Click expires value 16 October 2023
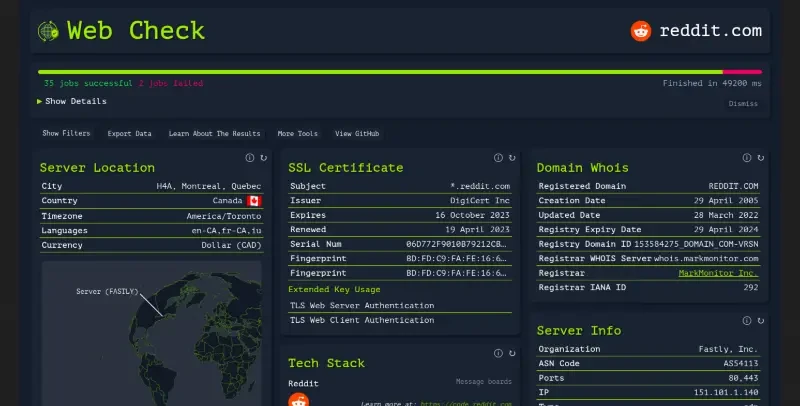The image size is (800, 406). (472, 215)
